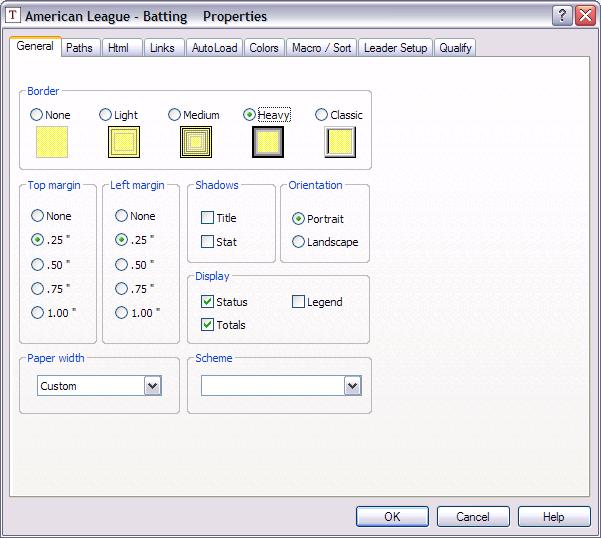Set Left margin to .75 inches
Viewport: 601px width, 538px height.
[x=121, y=289]
